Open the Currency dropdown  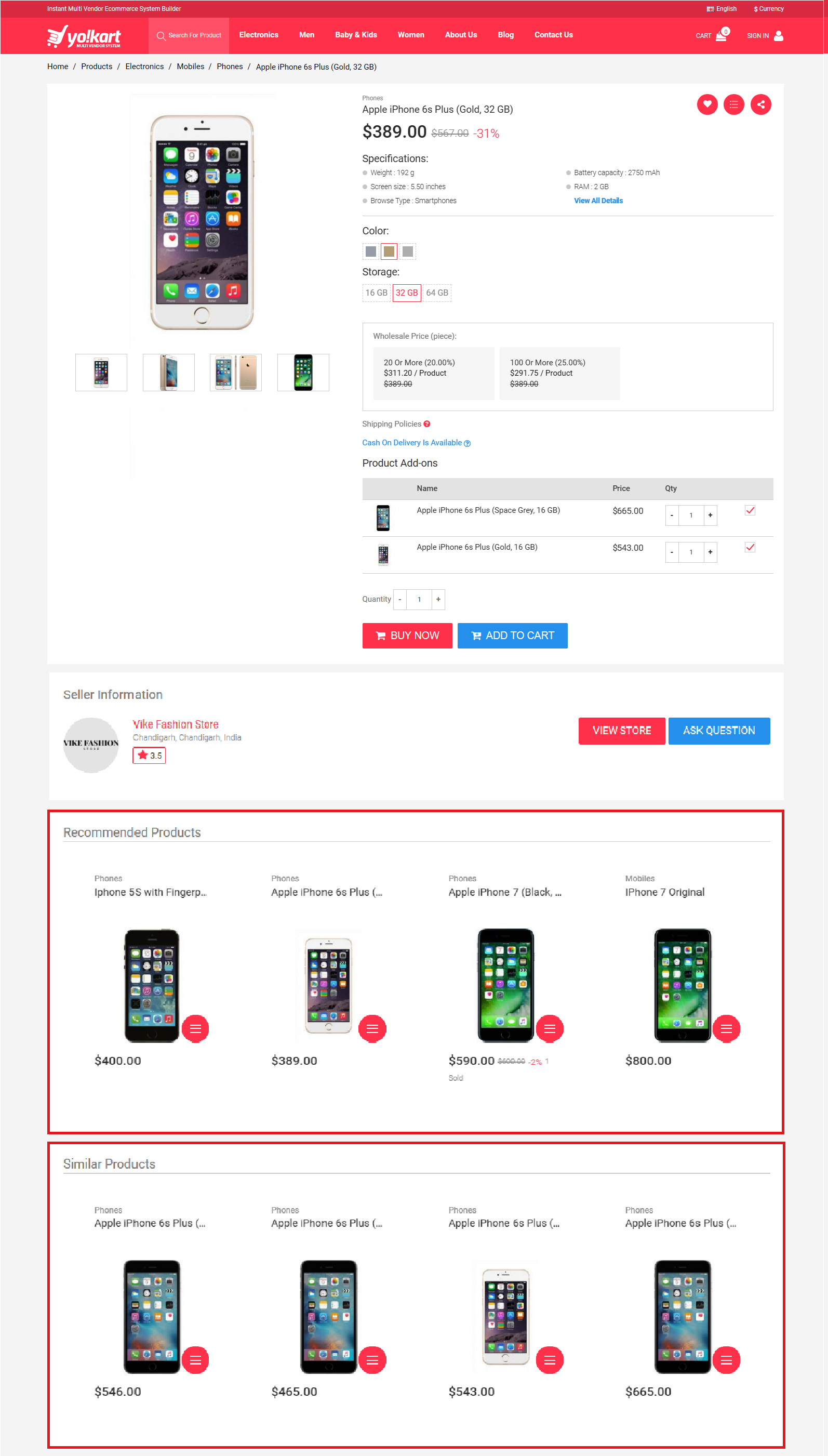click(768, 8)
